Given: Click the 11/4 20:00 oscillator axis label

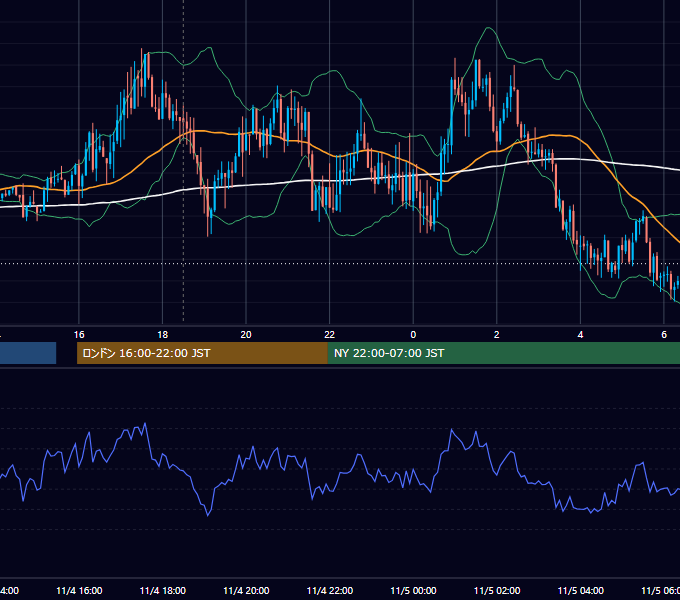Looking at the screenshot, I should pyautogui.click(x=246, y=591).
